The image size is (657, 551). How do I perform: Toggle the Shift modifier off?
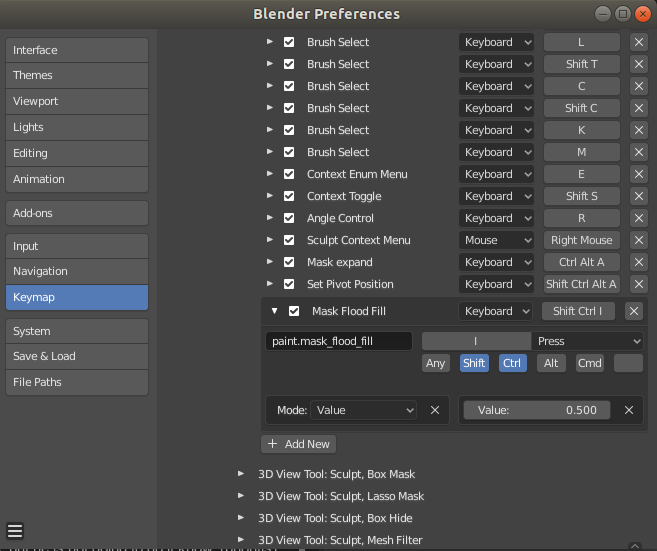click(474, 363)
